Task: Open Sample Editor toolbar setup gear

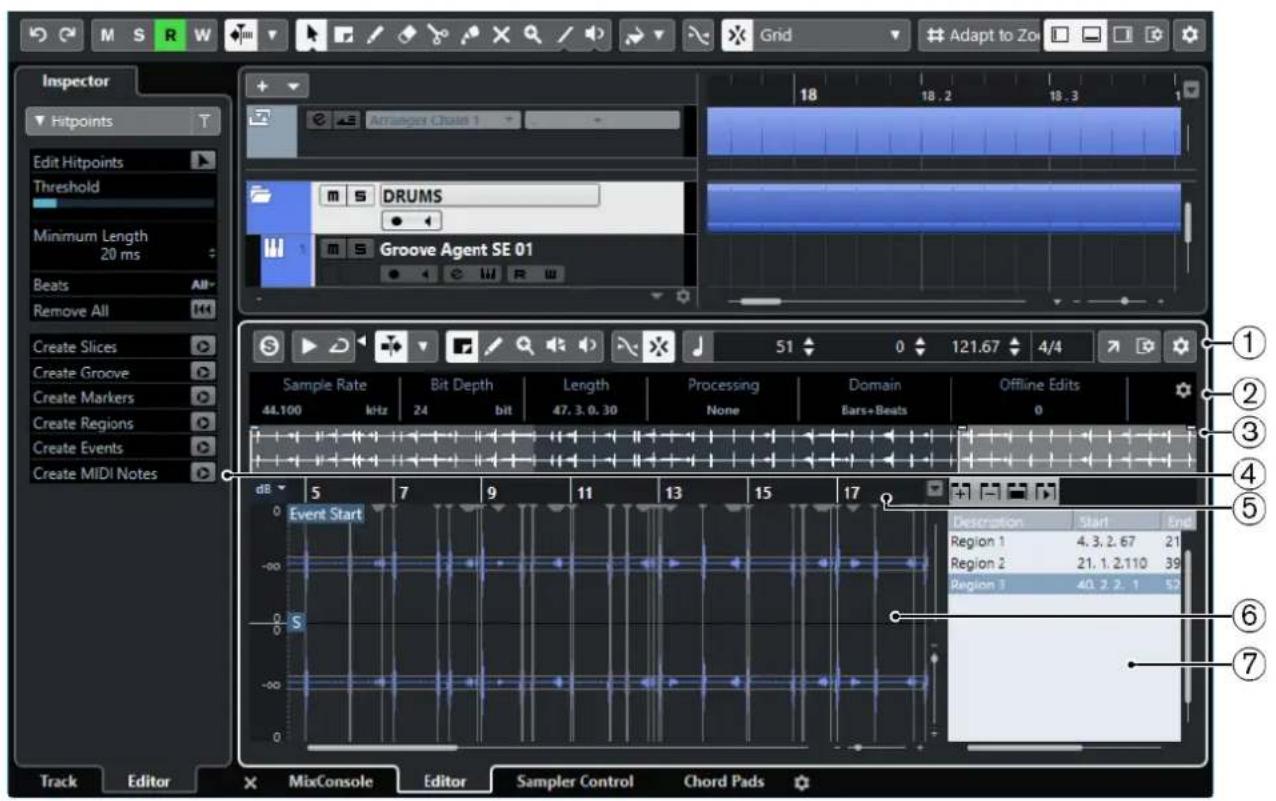Action: (1180, 348)
